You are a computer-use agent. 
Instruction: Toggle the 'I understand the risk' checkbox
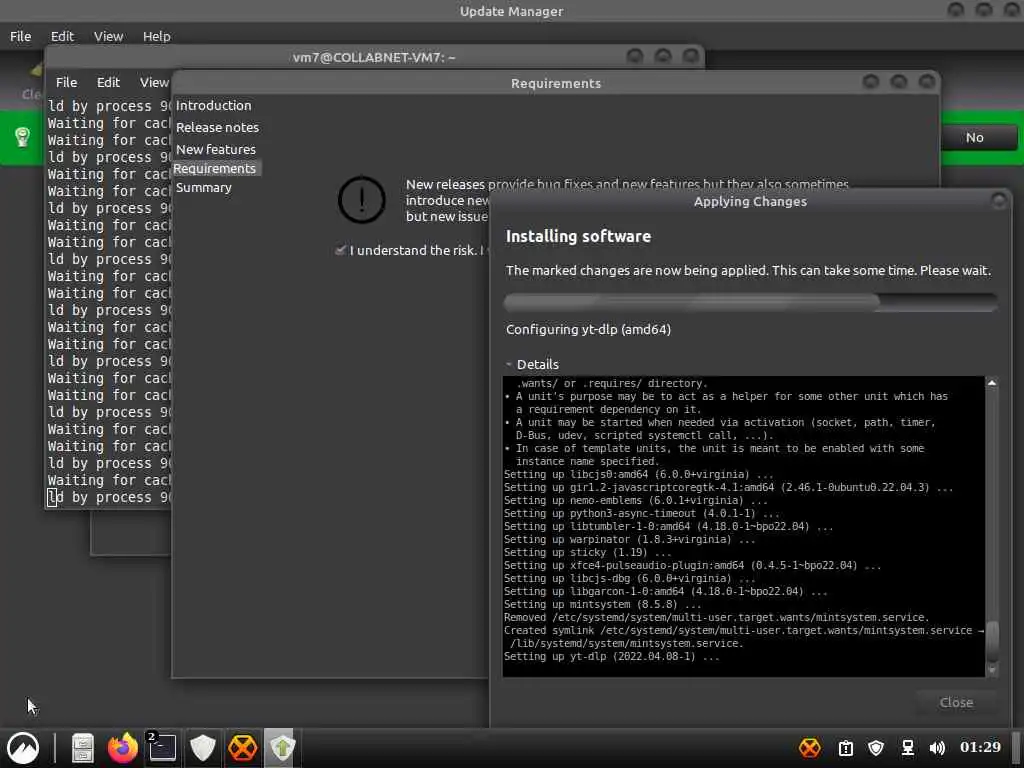coord(340,250)
